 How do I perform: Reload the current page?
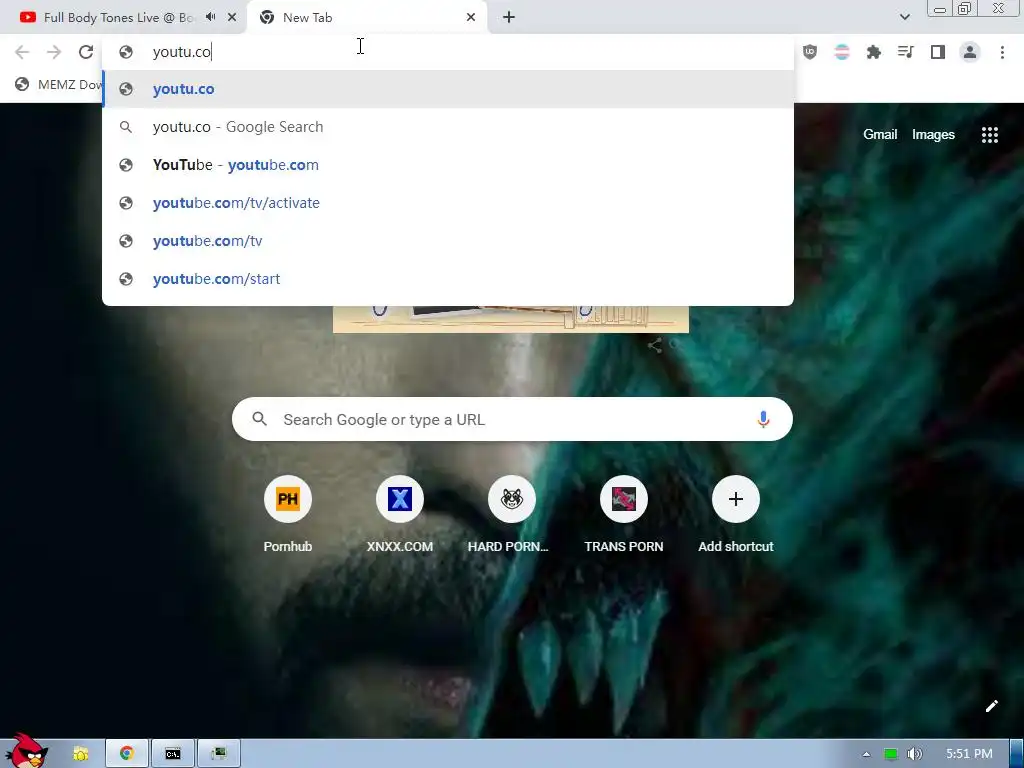point(86,52)
